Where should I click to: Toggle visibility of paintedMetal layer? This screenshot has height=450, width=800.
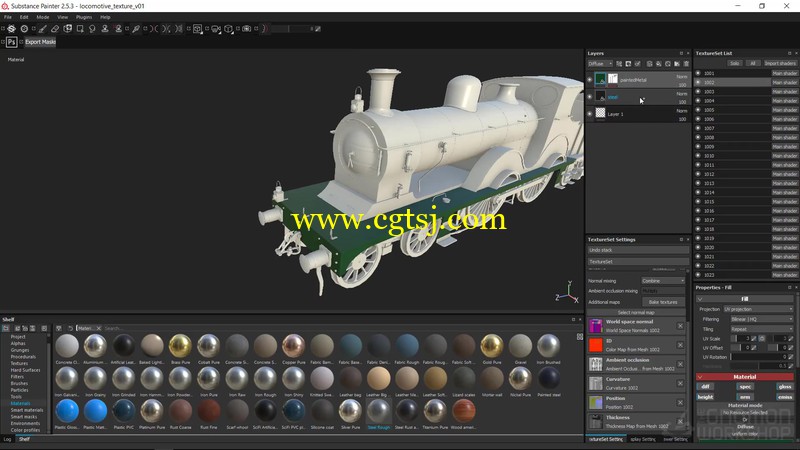(x=590, y=80)
